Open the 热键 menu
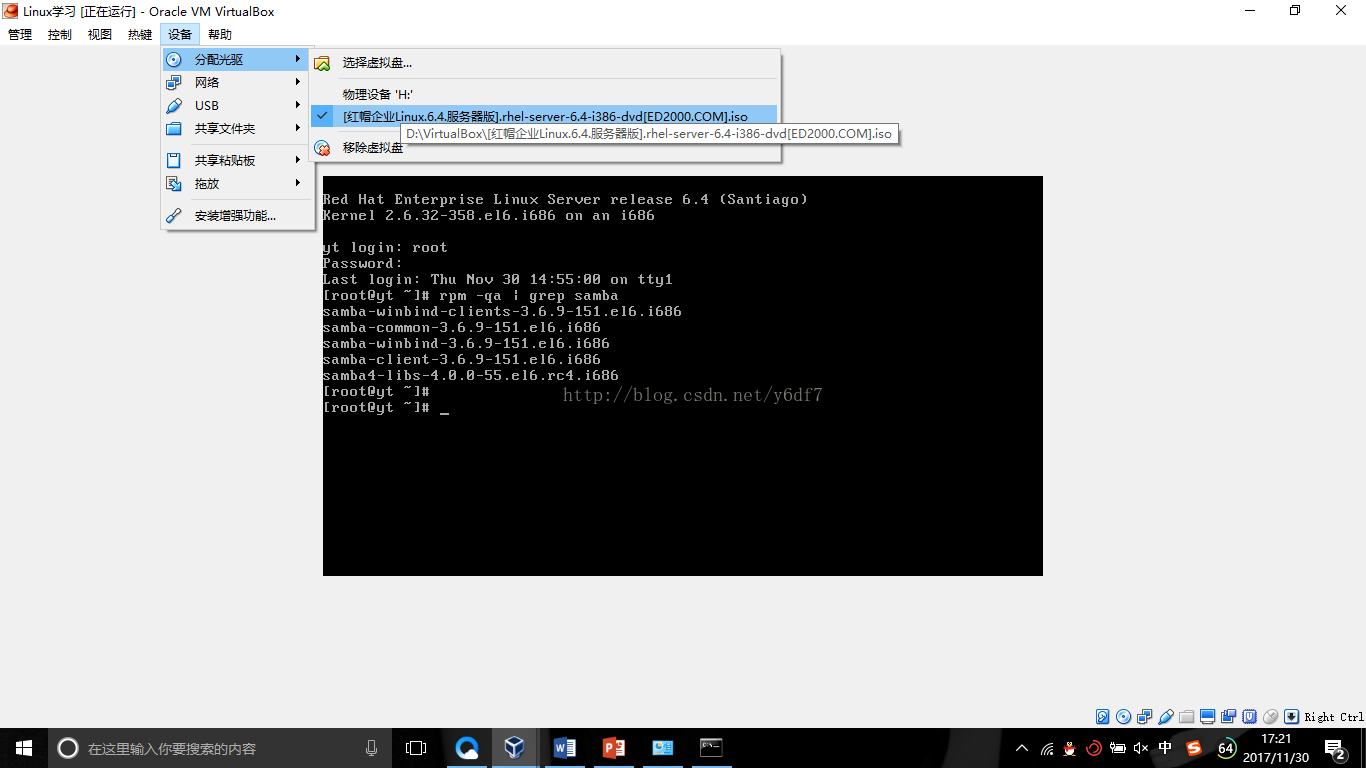 click(140, 35)
